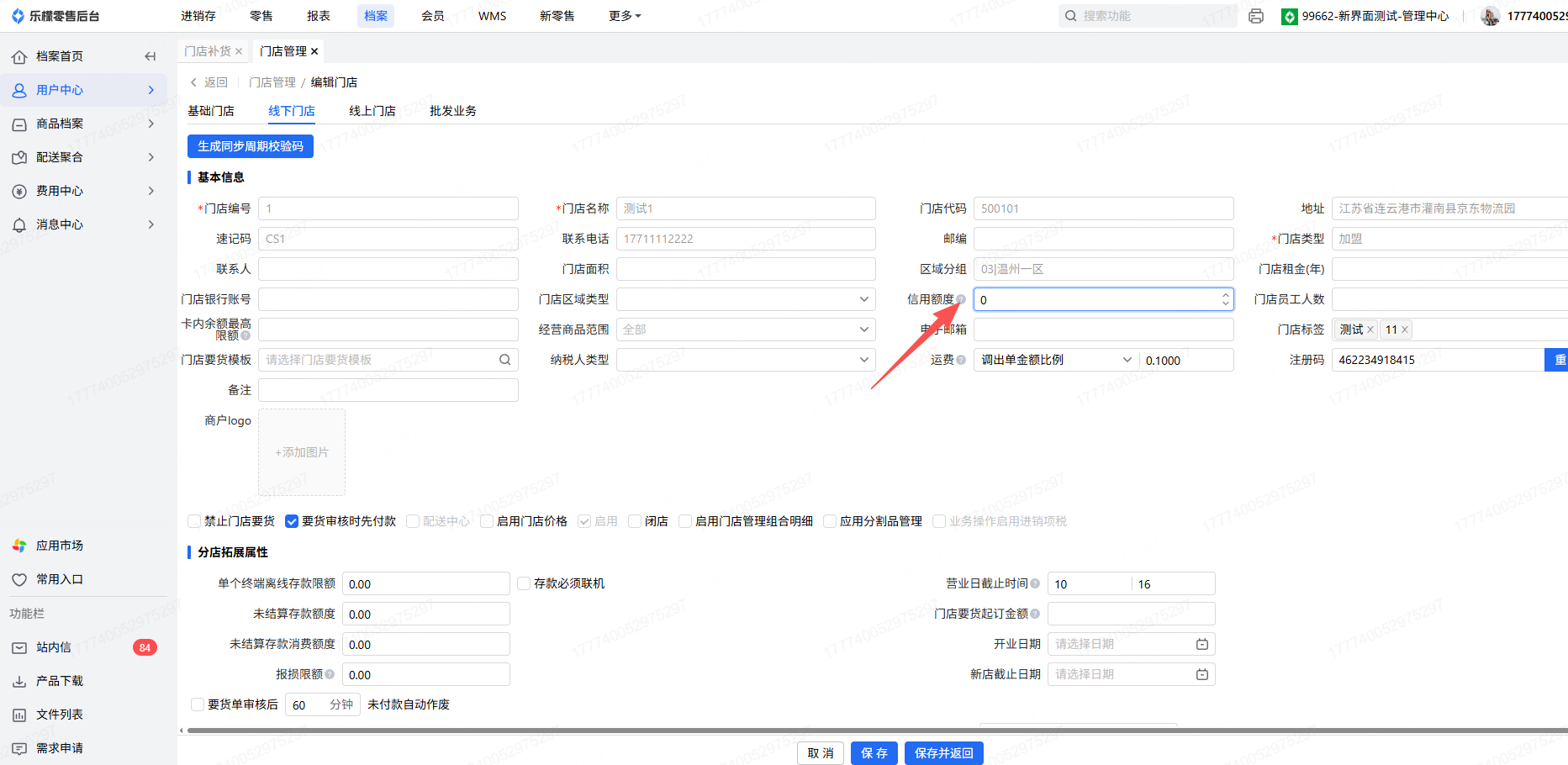Toggle 禁止门店要货 checkbox

point(194,521)
